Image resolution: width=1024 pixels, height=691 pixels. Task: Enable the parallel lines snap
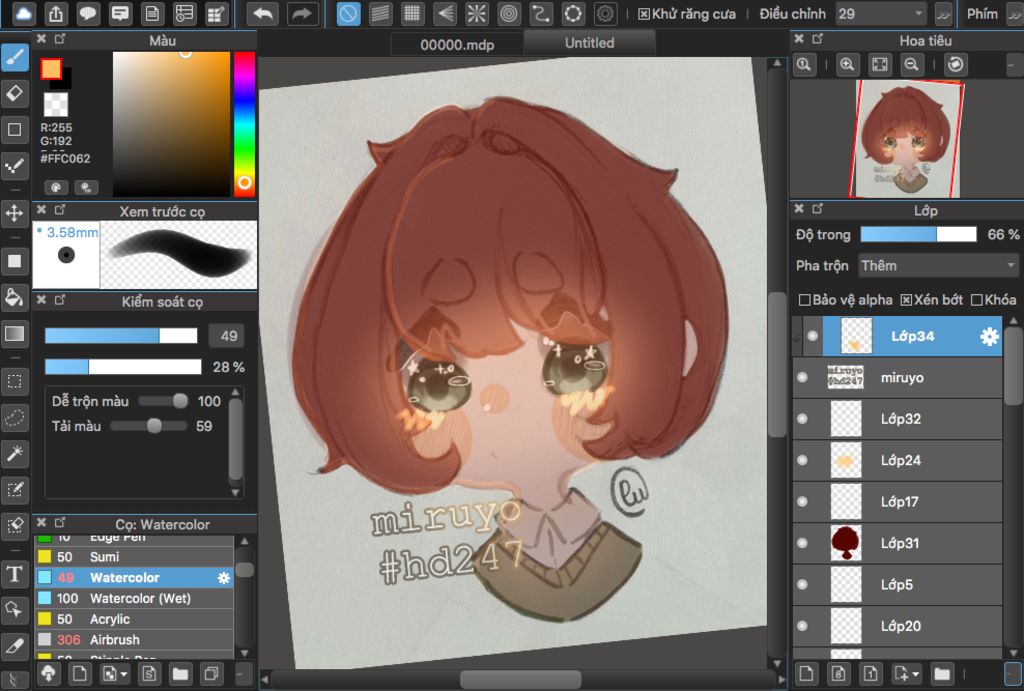tap(380, 13)
